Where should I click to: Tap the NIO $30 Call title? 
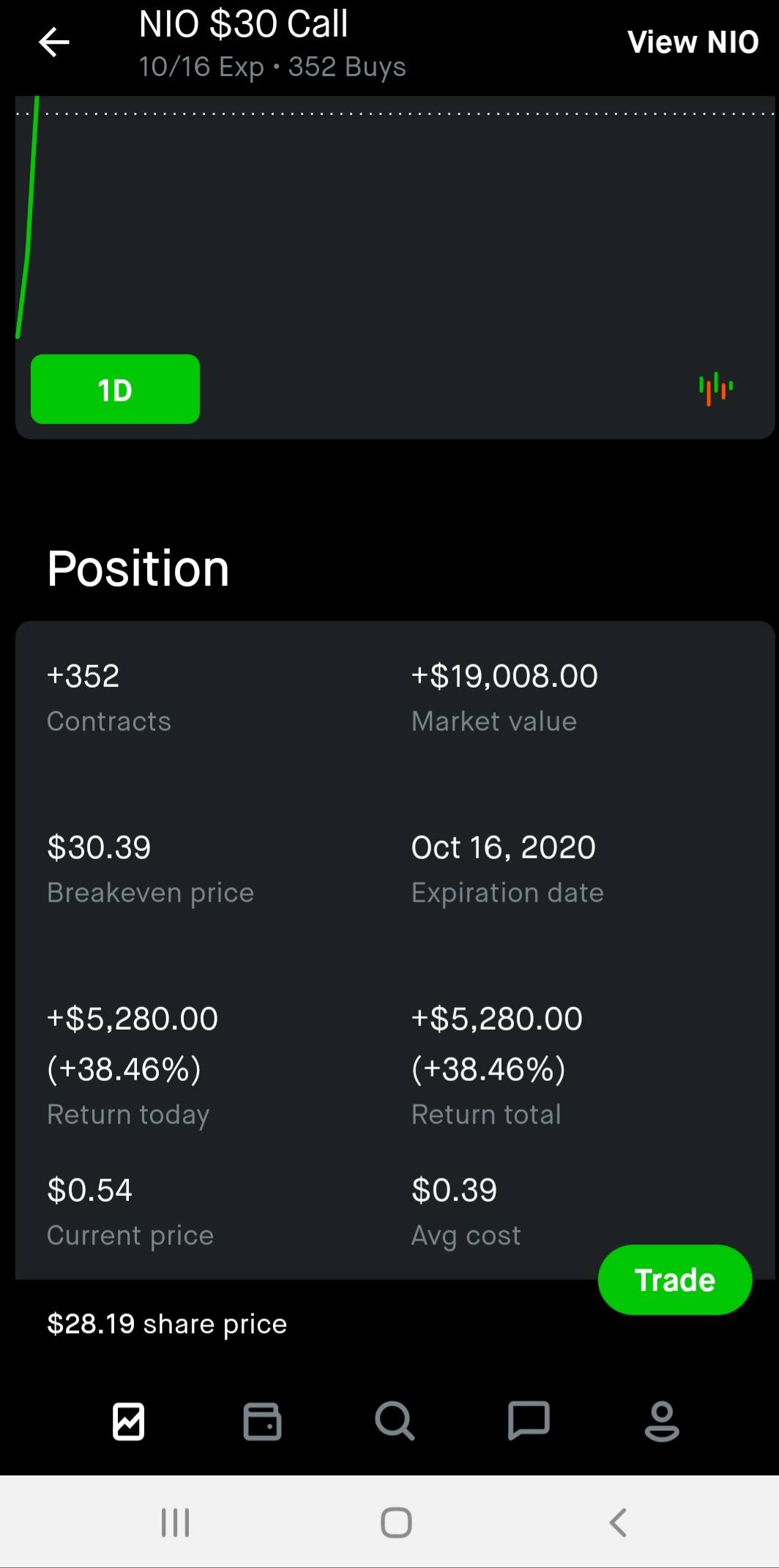243,23
